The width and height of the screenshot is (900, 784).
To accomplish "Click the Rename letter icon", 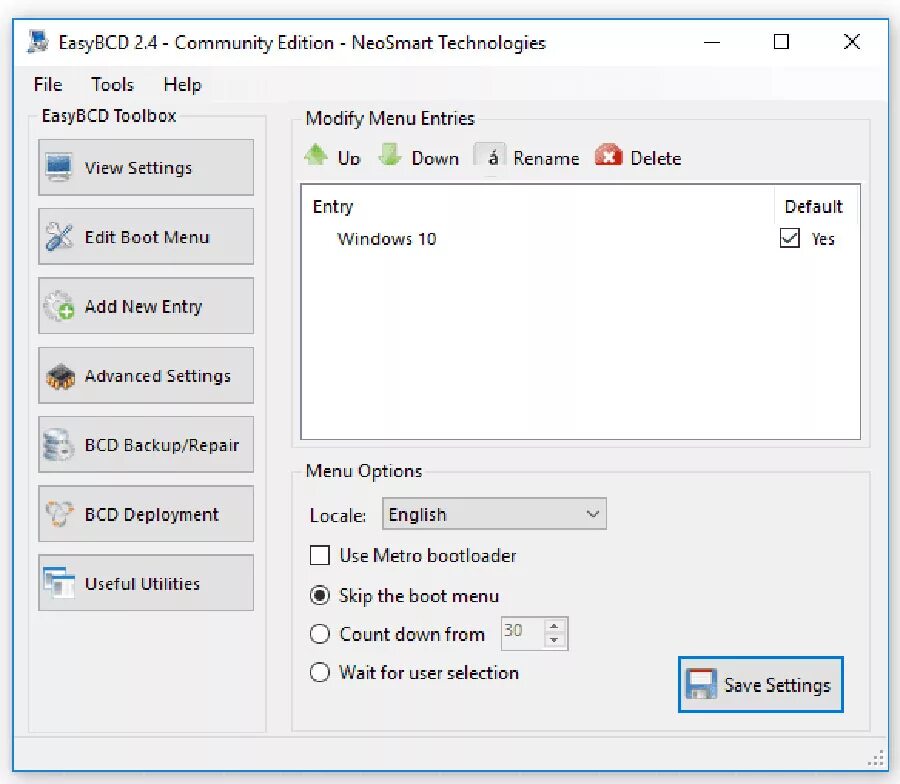I will 489,156.
